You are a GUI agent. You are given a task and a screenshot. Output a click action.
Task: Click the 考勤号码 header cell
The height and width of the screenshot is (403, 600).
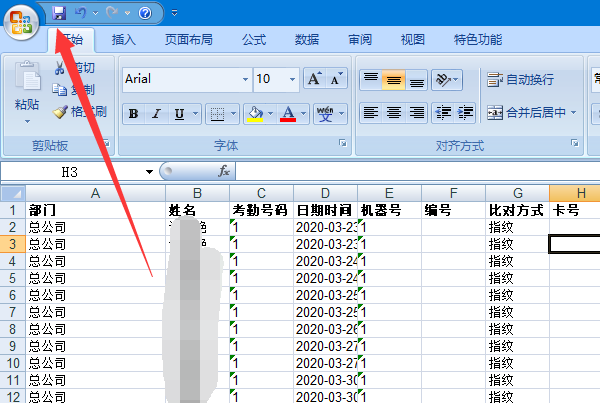(261, 210)
